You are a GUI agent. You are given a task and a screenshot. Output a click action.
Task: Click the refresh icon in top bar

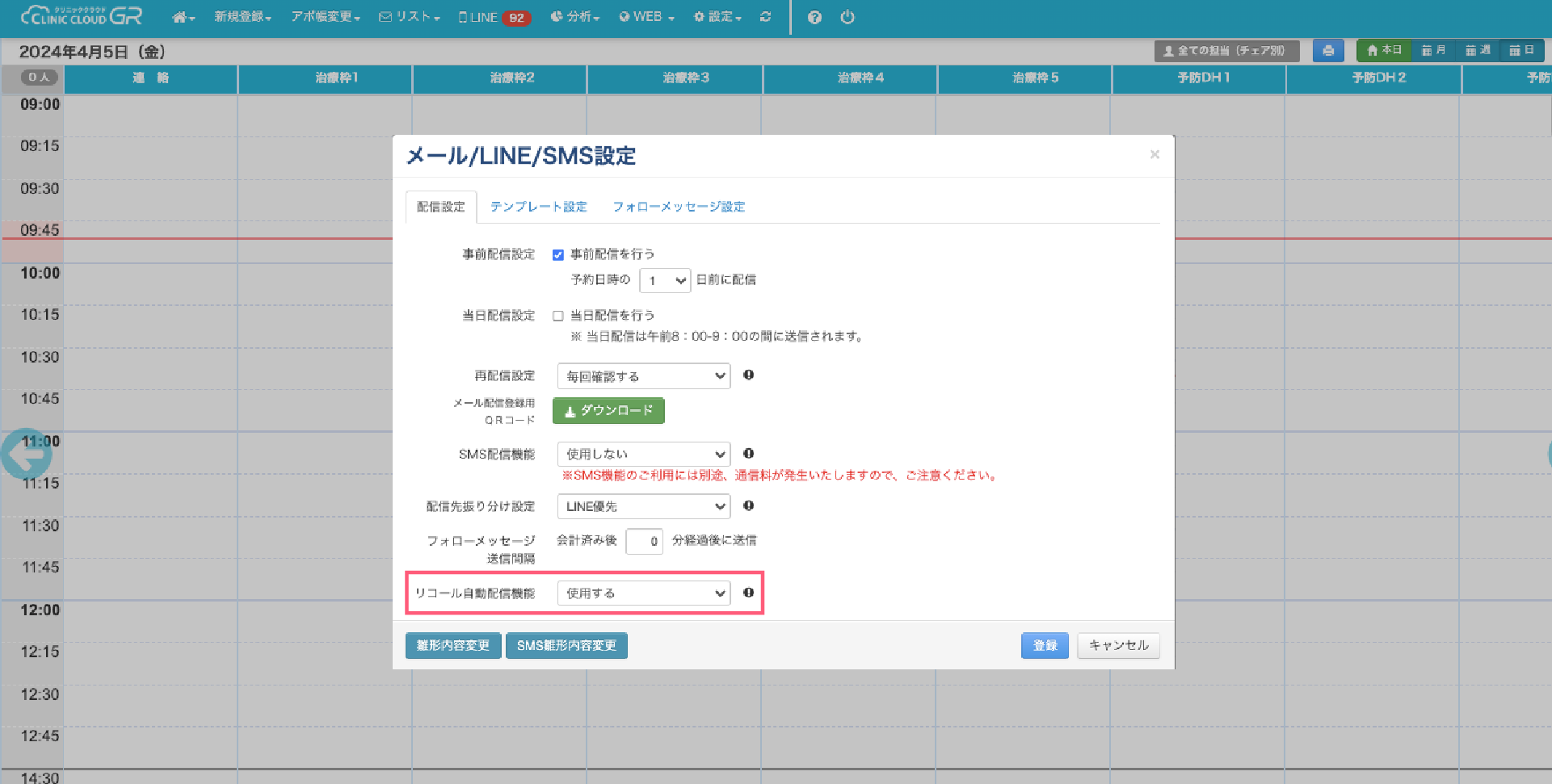pyautogui.click(x=765, y=17)
